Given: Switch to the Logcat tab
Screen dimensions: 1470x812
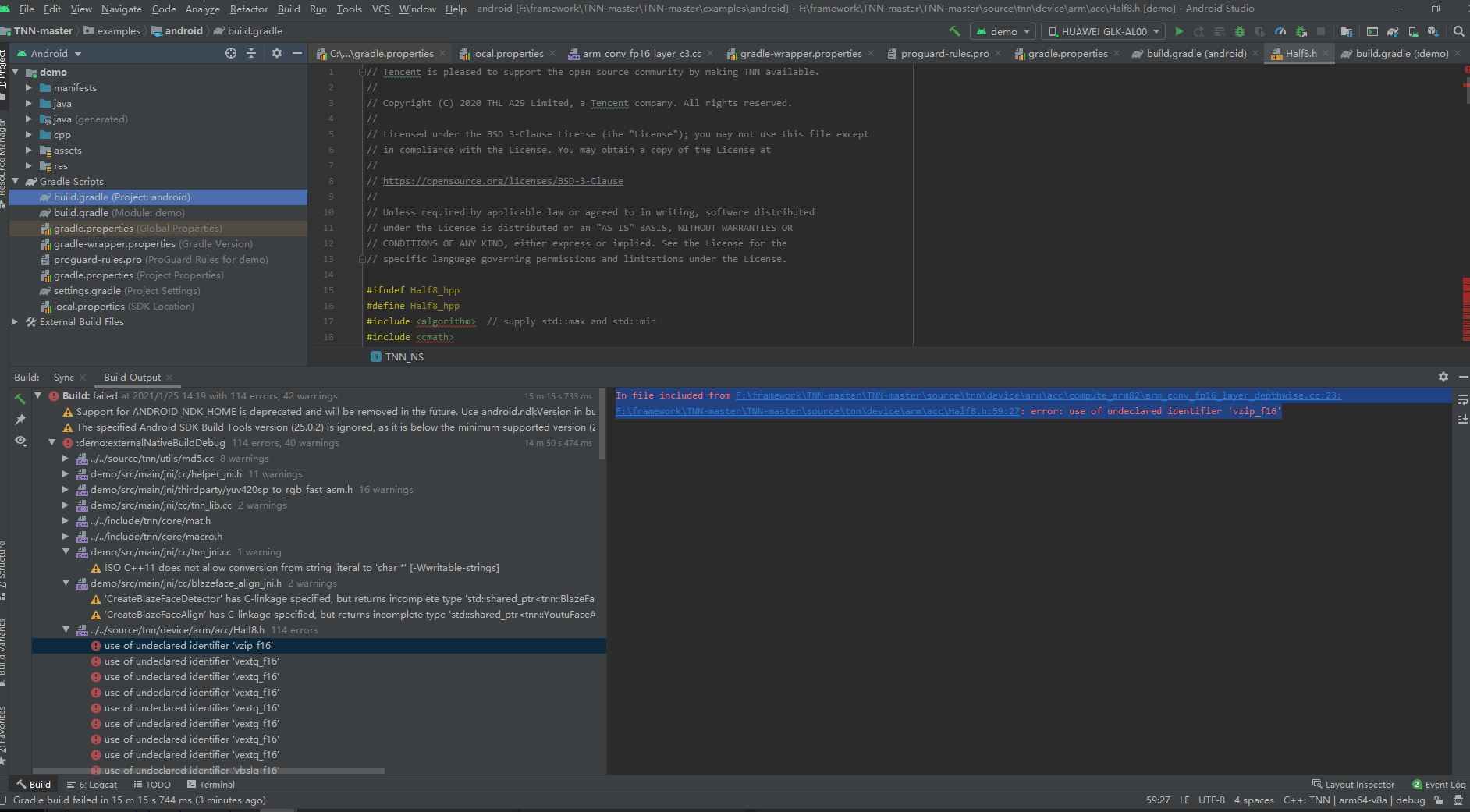Looking at the screenshot, I should (99, 784).
